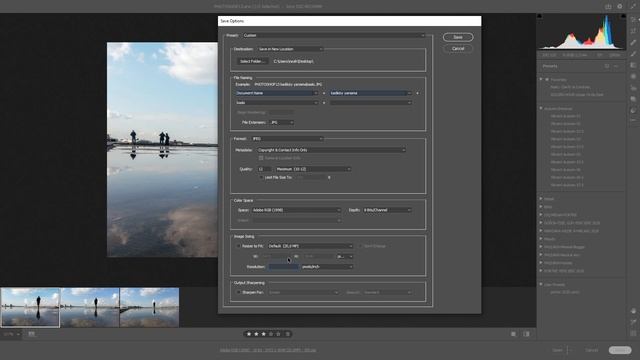Select first filmstrip thumbnail
The height and width of the screenshot is (360, 640).
(30, 307)
